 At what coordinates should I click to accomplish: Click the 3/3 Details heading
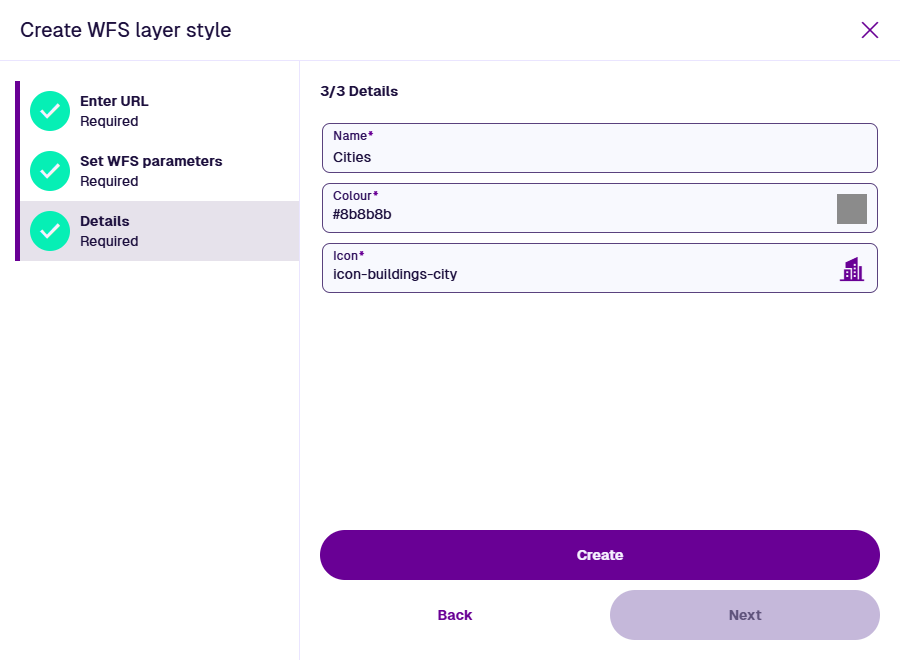(x=359, y=91)
